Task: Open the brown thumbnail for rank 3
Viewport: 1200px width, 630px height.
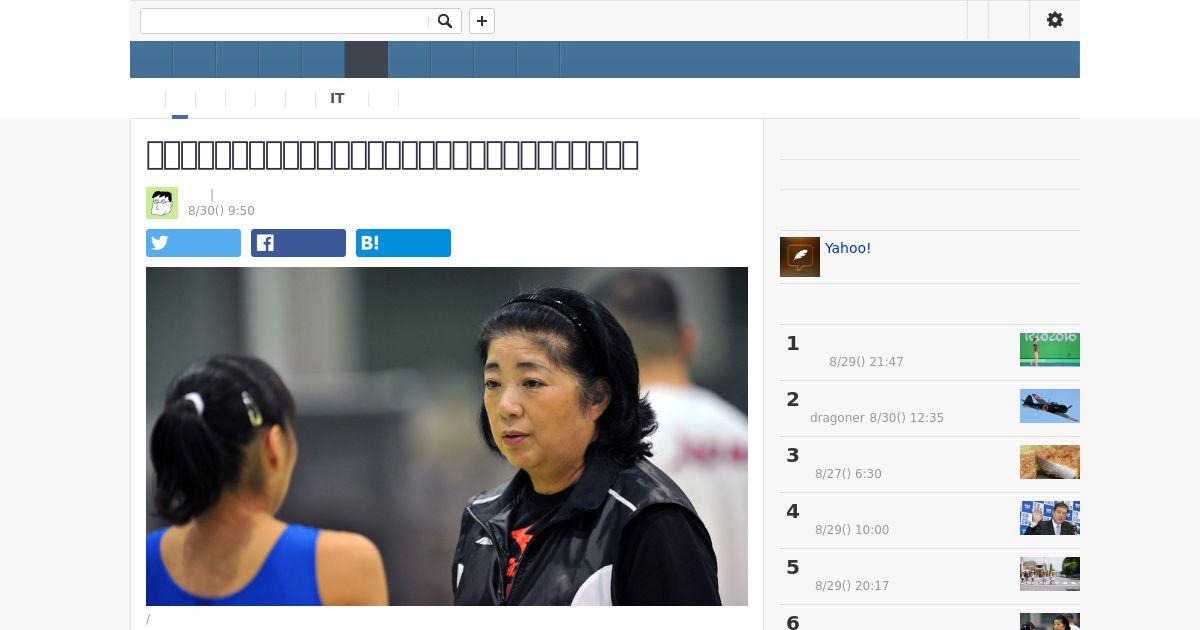Action: point(1050,462)
